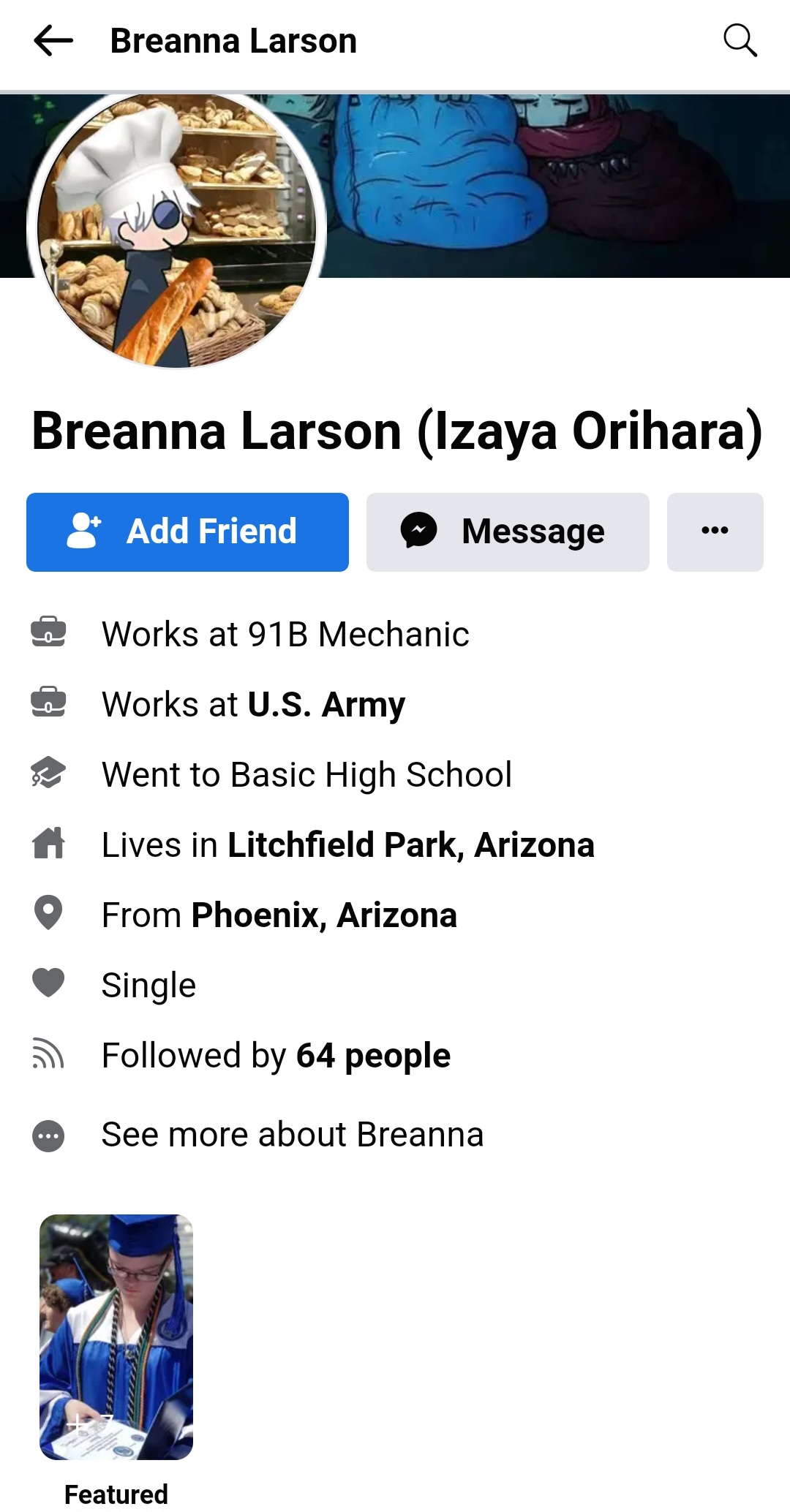Tap the heart relationship status icon
The image size is (790, 1512).
pos(48,983)
